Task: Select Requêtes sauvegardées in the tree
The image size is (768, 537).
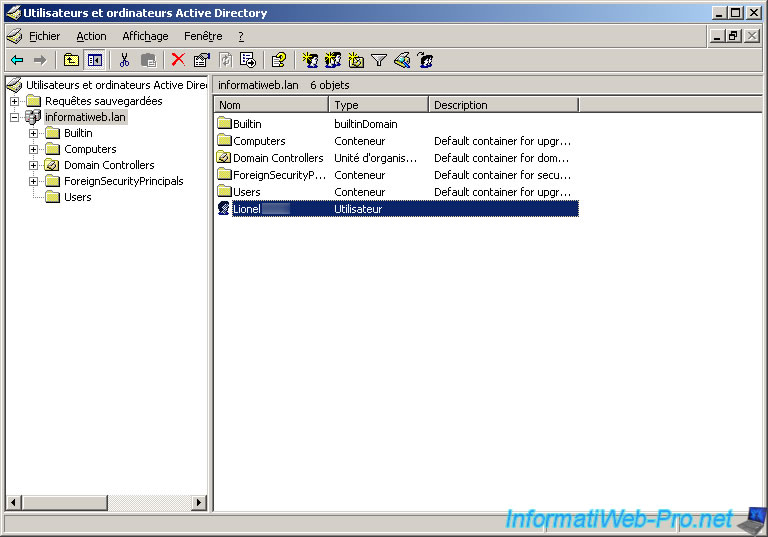Action: [x=103, y=101]
